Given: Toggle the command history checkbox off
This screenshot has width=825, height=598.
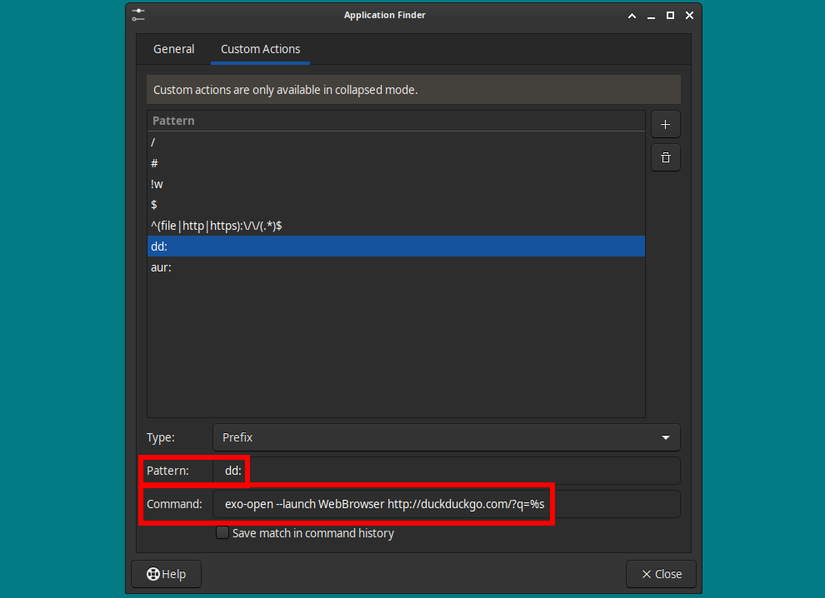Looking at the screenshot, I should click(x=222, y=533).
